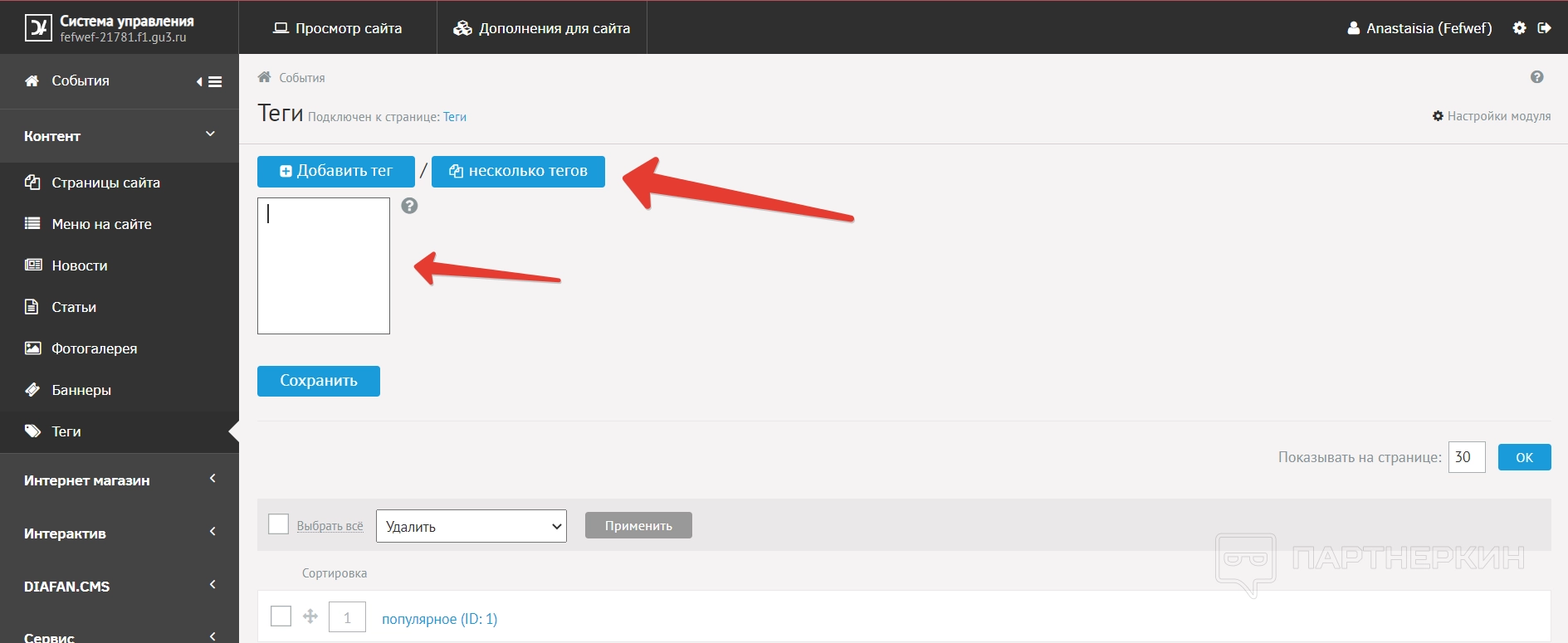Open settings via header gear icon
This screenshot has height=643, width=1568.
pyautogui.click(x=1519, y=28)
